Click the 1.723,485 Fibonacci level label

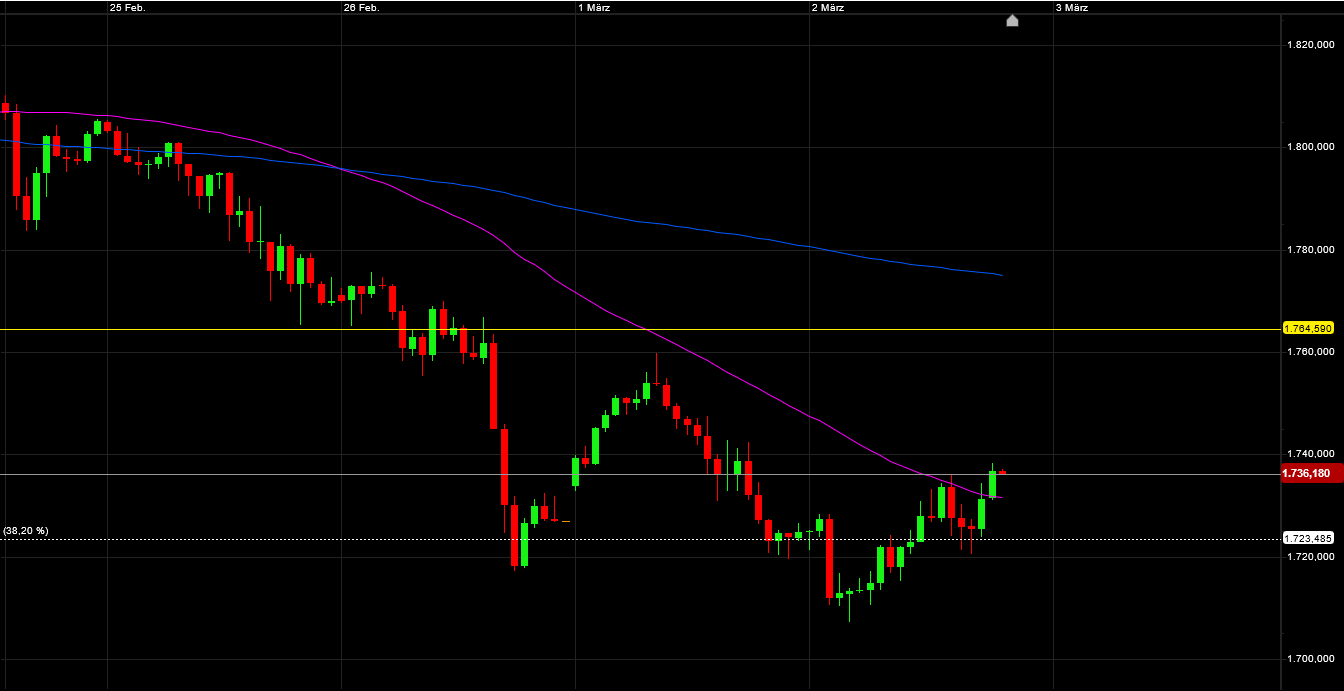click(x=1309, y=538)
